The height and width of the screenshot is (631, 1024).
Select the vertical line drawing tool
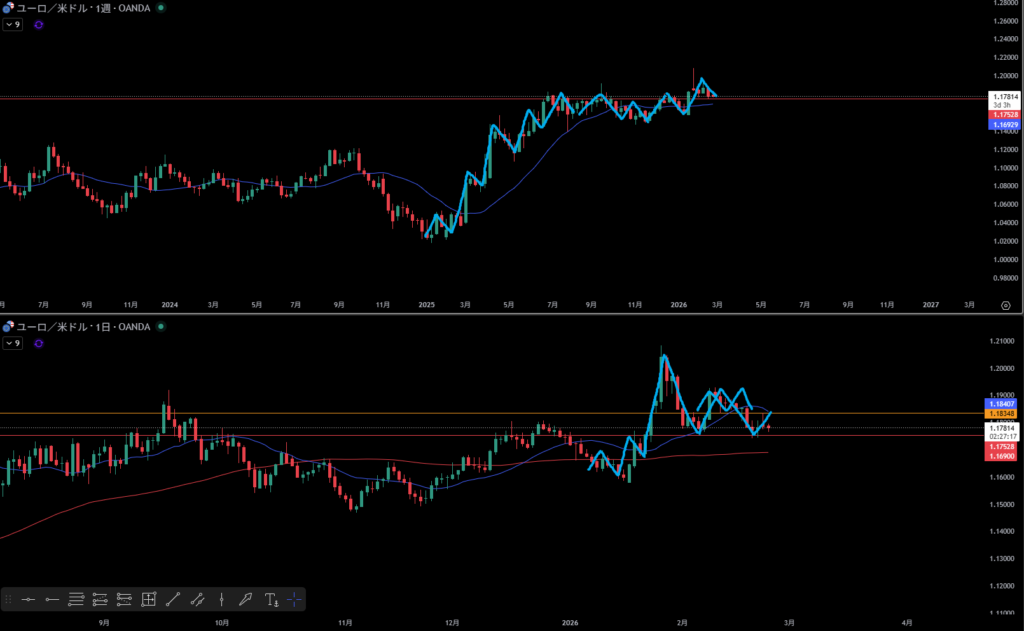coord(221,599)
